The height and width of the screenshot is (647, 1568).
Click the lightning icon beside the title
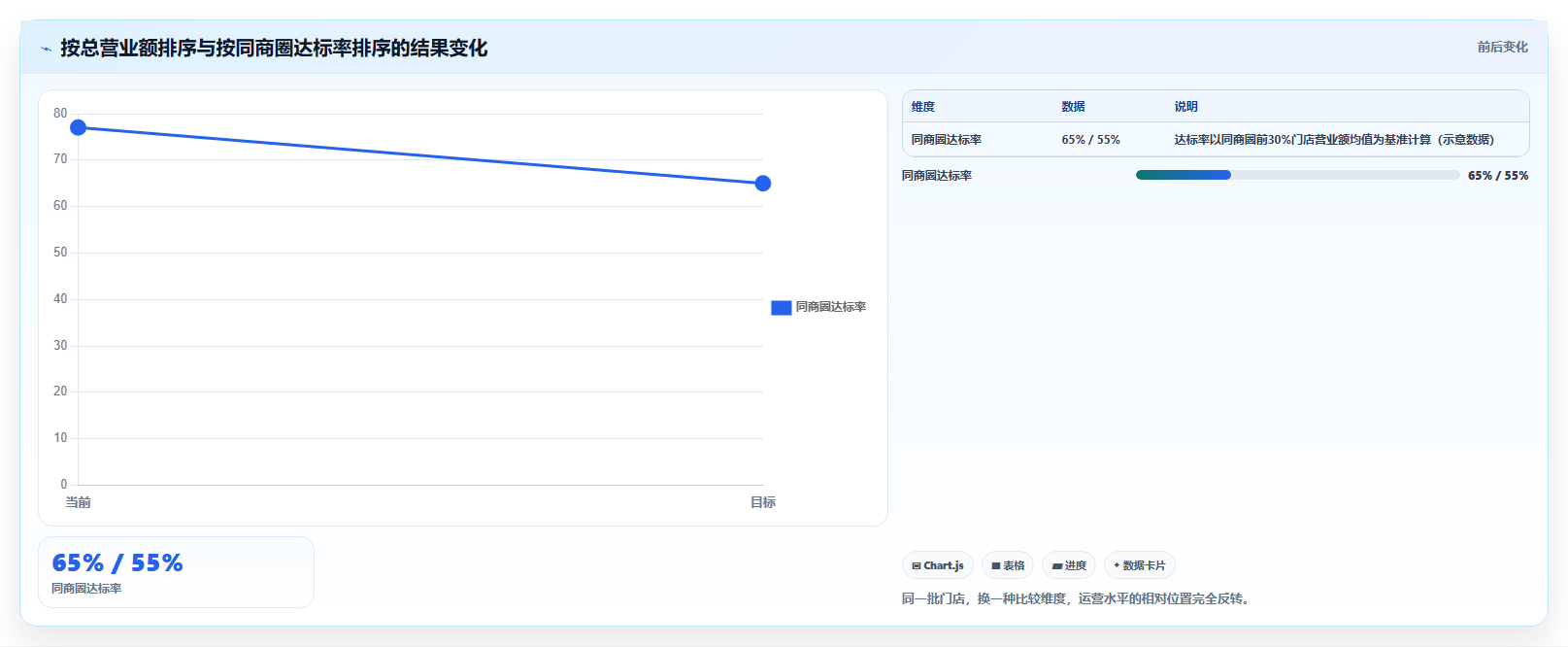pos(46,49)
